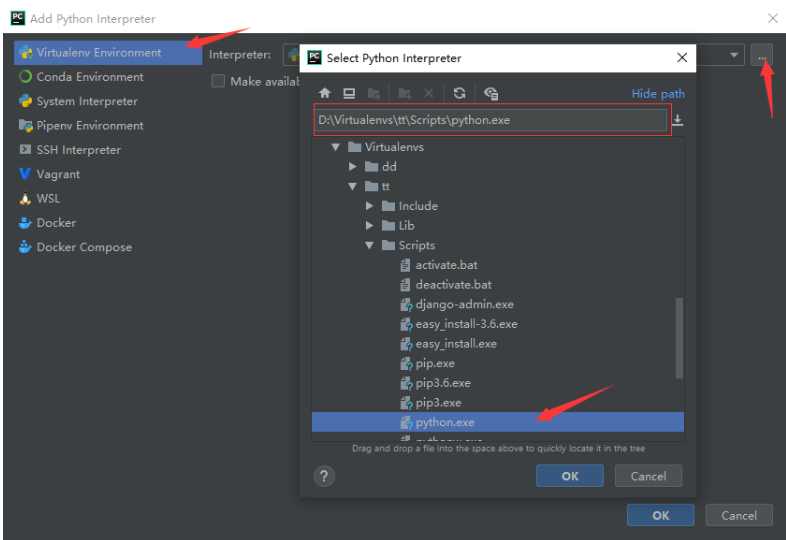Click the Include folder icon

pos(388,206)
